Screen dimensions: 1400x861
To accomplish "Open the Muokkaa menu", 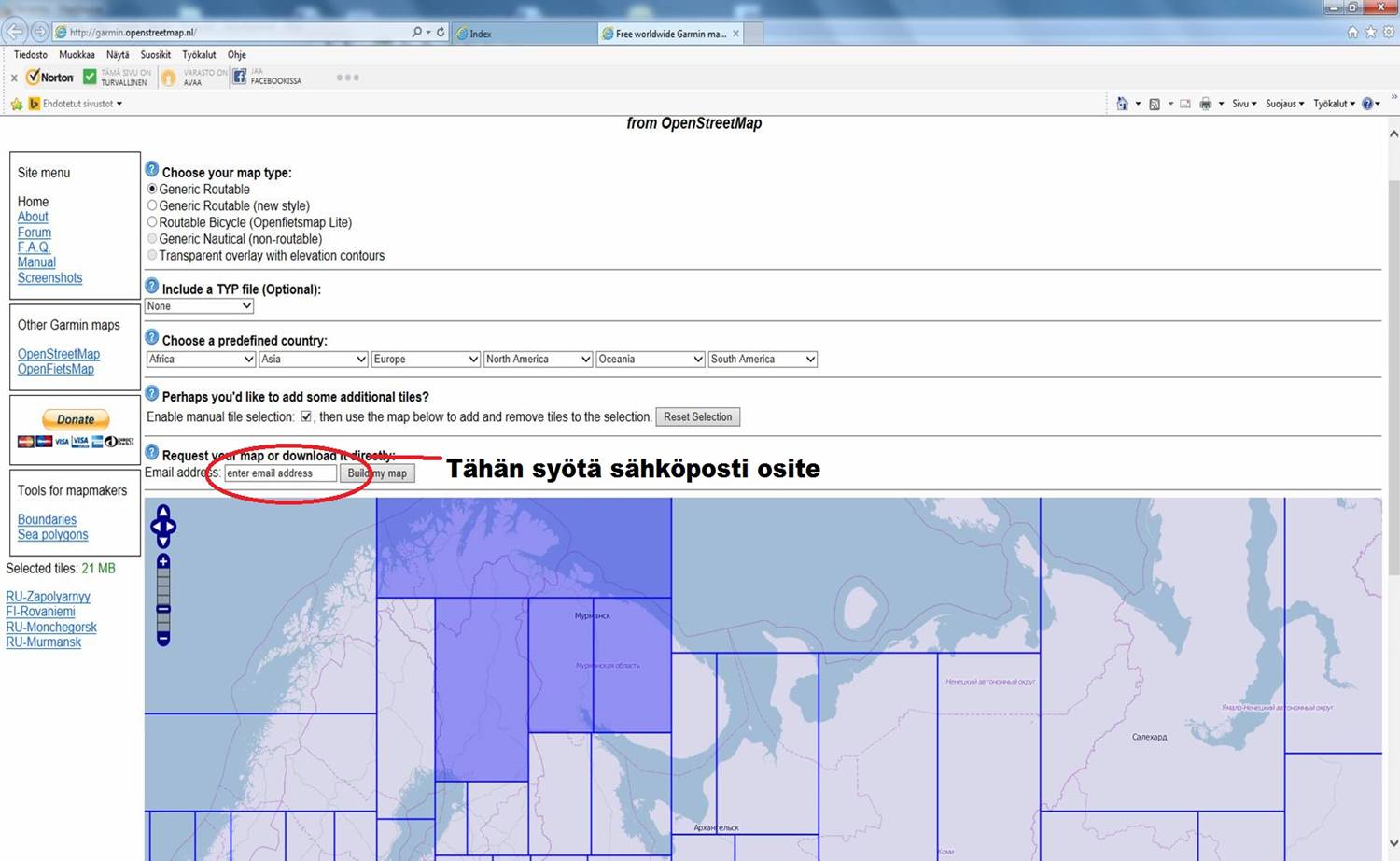I will tap(77, 55).
